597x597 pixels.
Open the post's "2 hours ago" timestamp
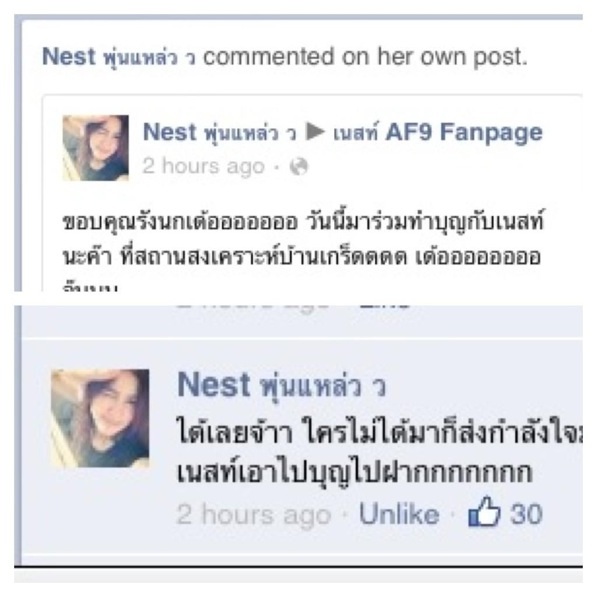(x=203, y=166)
